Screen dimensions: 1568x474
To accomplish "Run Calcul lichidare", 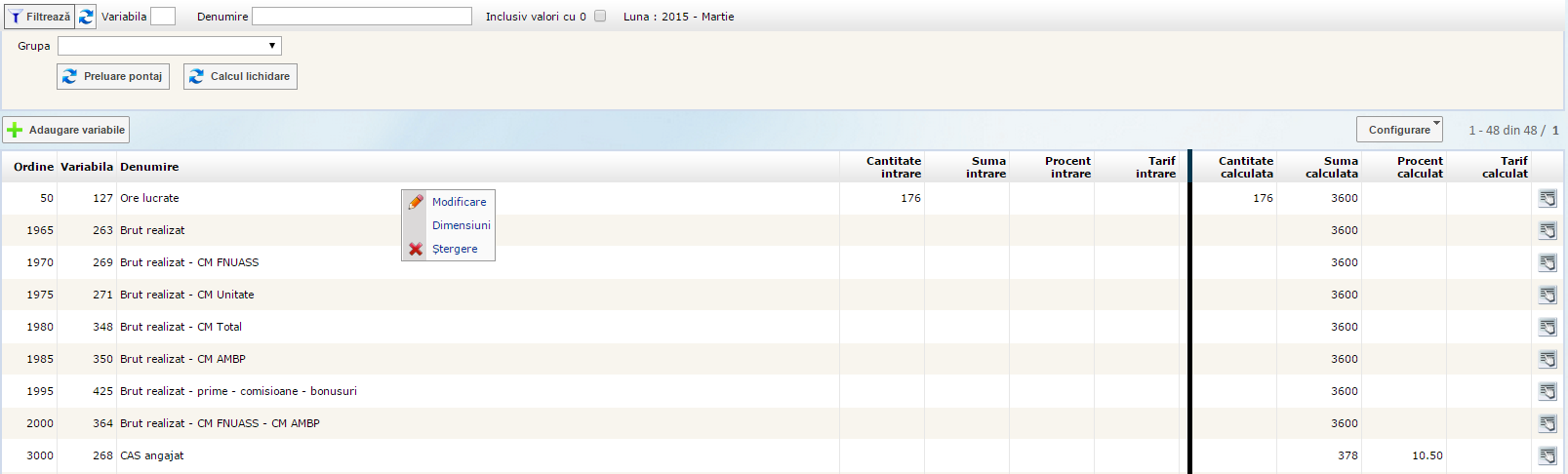I will click(x=240, y=76).
